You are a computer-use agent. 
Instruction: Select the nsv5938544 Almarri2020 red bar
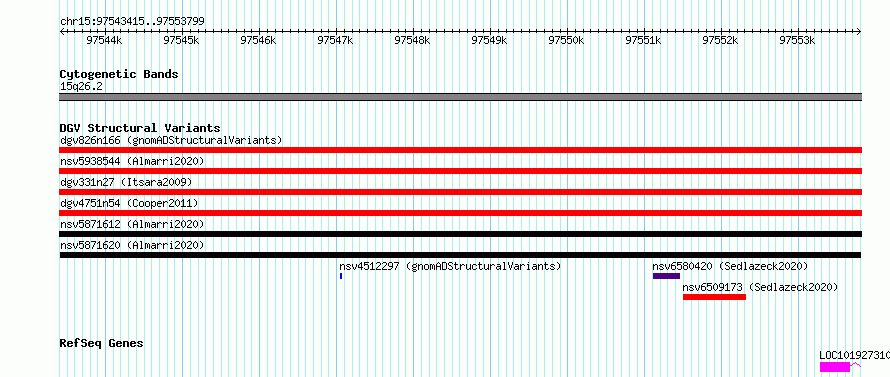tap(460, 171)
